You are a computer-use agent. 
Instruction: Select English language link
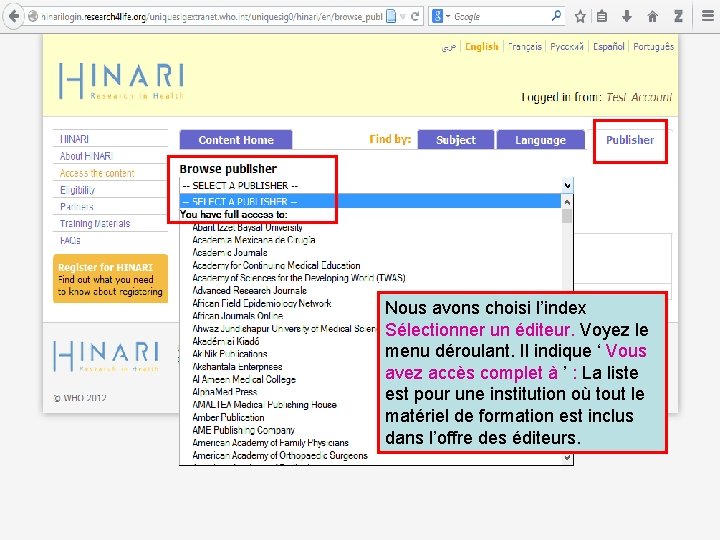(481, 47)
